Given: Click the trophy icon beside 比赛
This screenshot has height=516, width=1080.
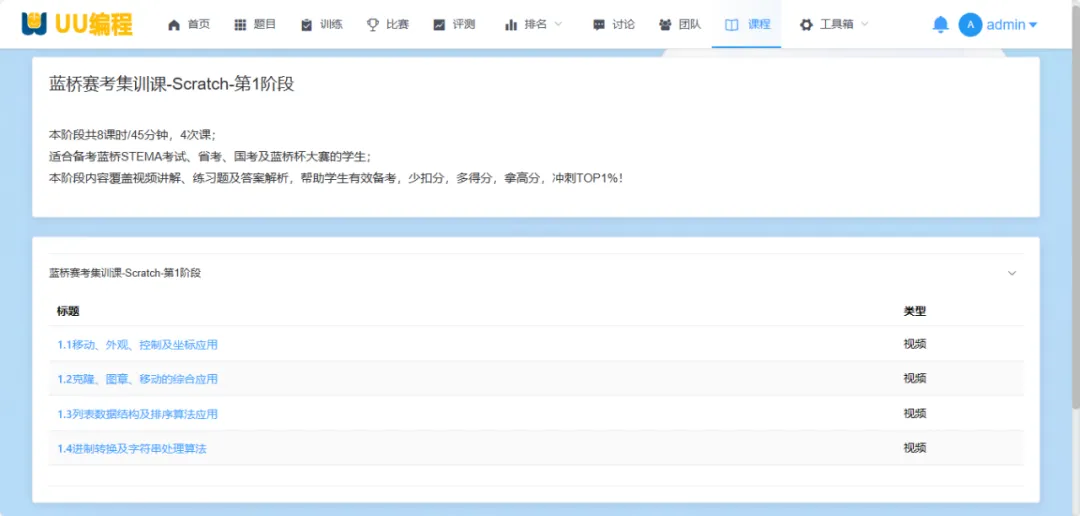Looking at the screenshot, I should point(373,25).
